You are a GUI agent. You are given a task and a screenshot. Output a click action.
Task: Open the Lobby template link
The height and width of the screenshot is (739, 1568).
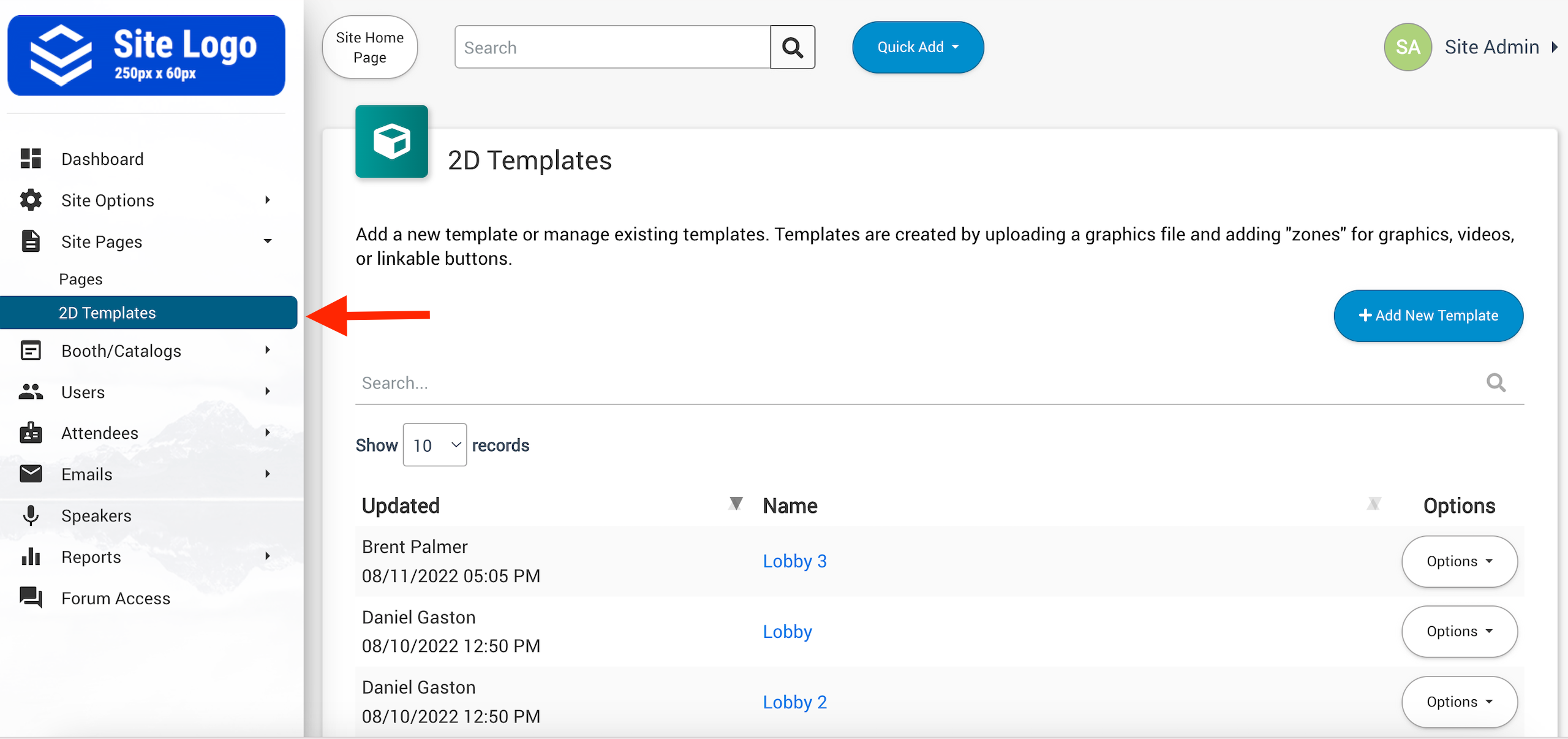tap(787, 631)
